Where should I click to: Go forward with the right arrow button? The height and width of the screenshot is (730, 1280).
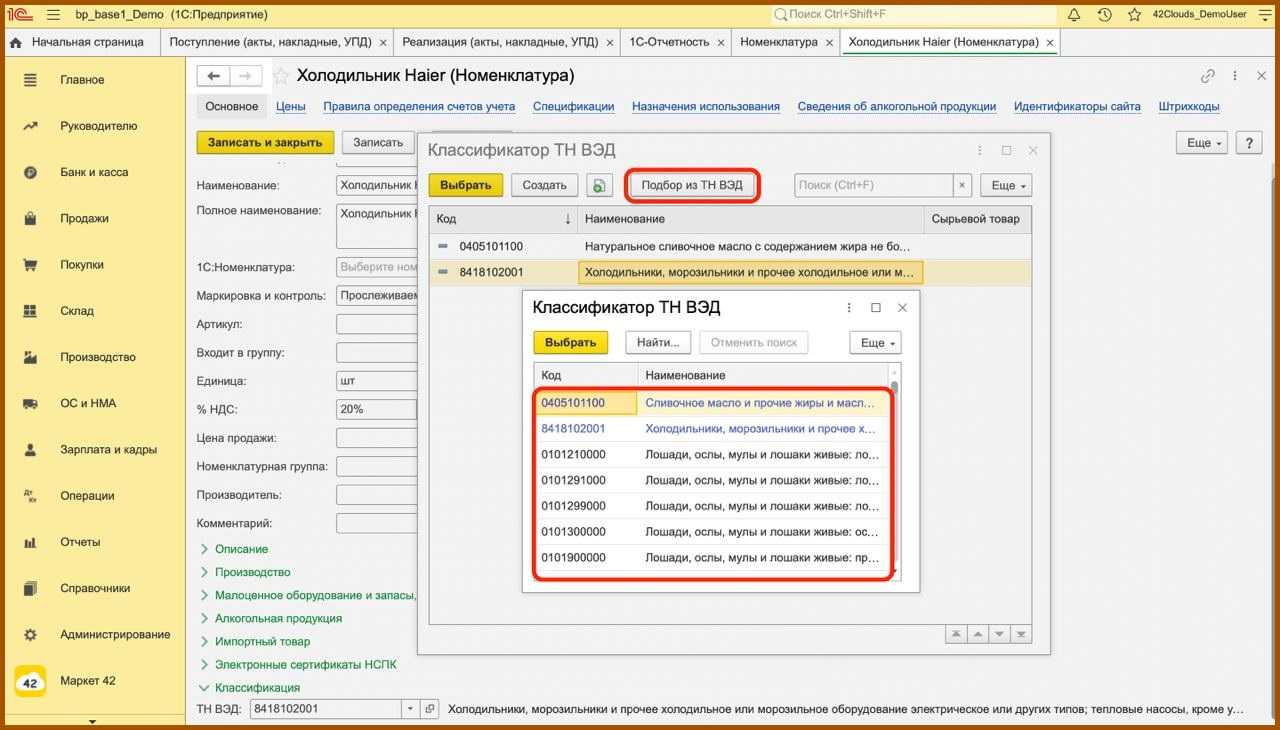[x=246, y=76]
